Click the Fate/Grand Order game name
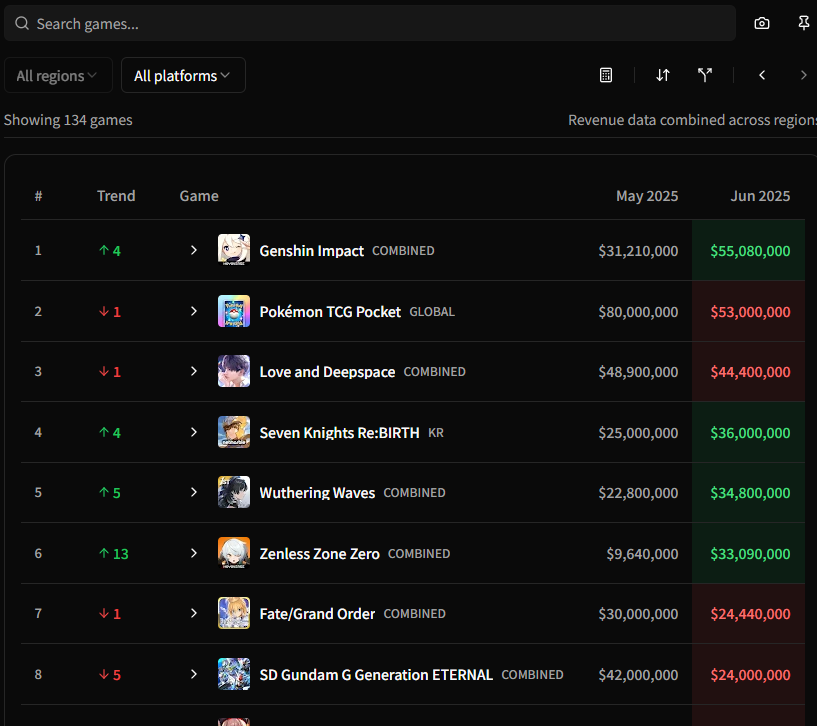This screenshot has width=817, height=726. click(x=317, y=613)
